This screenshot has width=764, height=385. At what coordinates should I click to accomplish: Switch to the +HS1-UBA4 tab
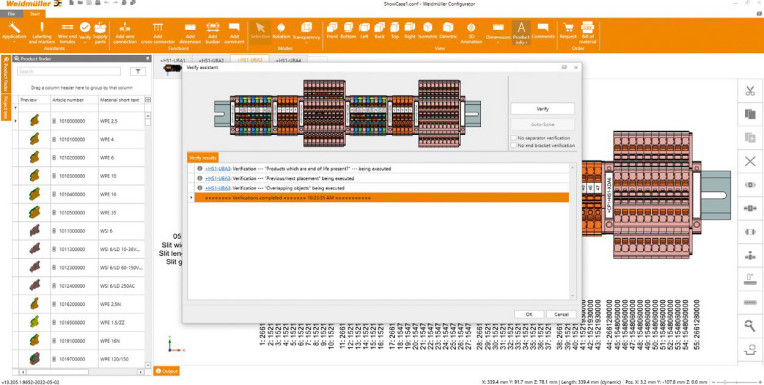(x=288, y=60)
